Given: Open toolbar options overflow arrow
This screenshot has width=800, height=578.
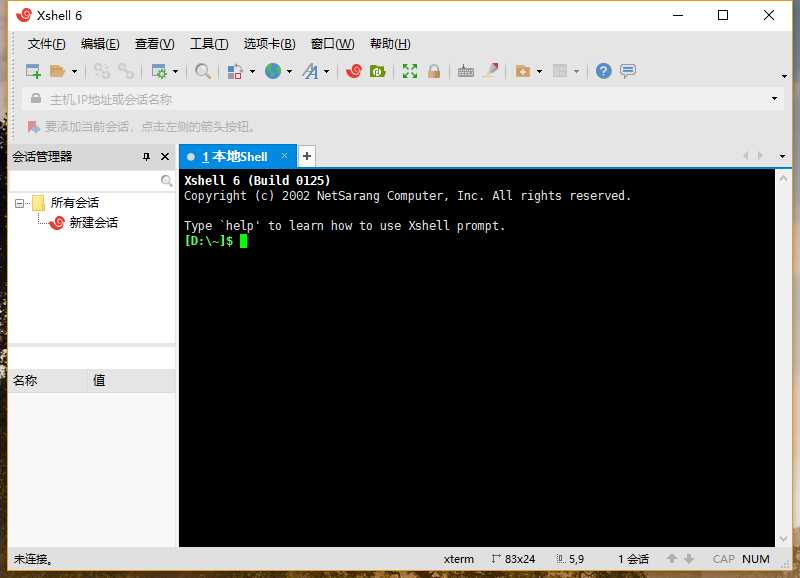Looking at the screenshot, I should point(784,77).
